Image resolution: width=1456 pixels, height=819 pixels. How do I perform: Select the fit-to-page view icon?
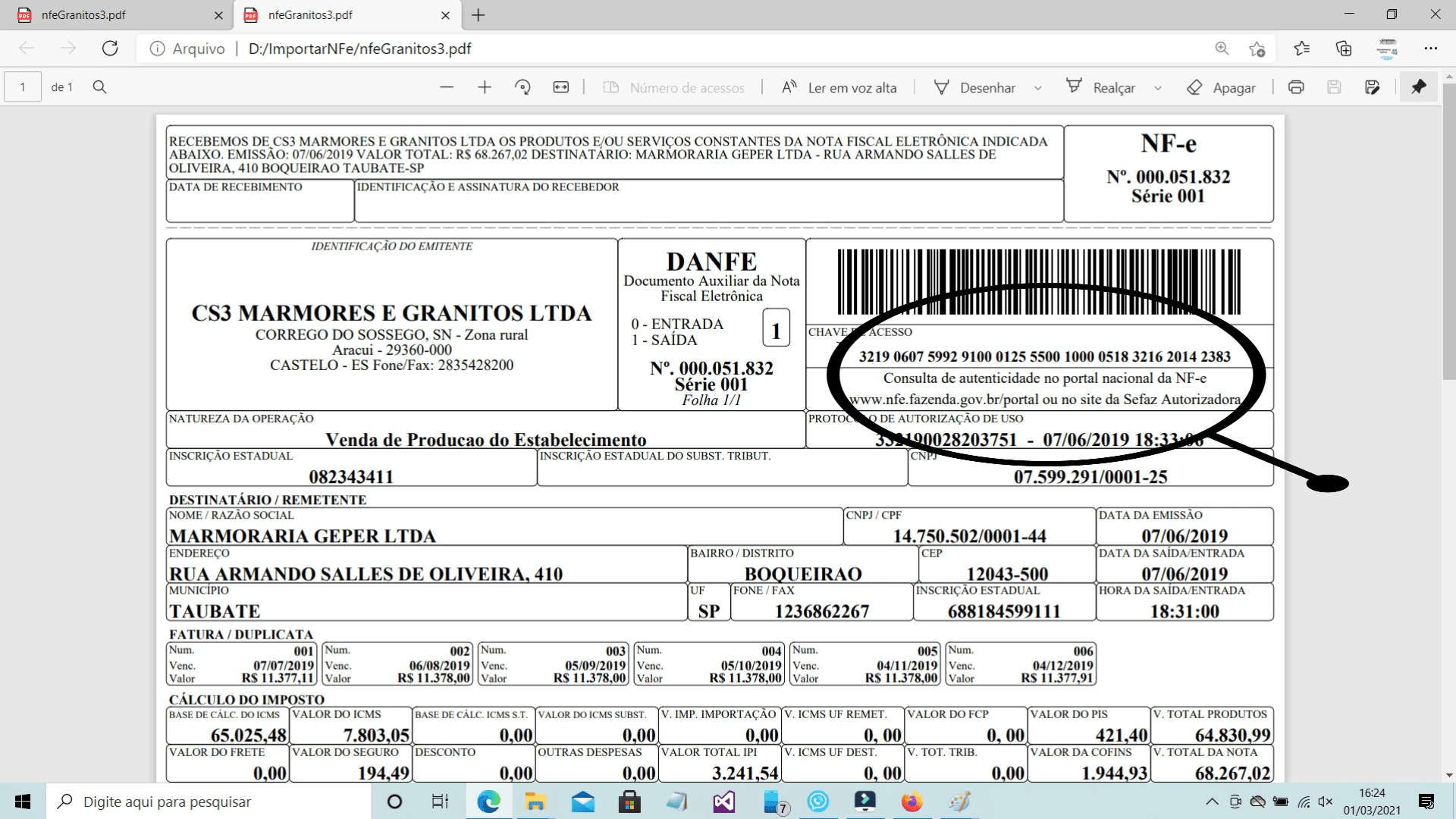[x=561, y=87]
